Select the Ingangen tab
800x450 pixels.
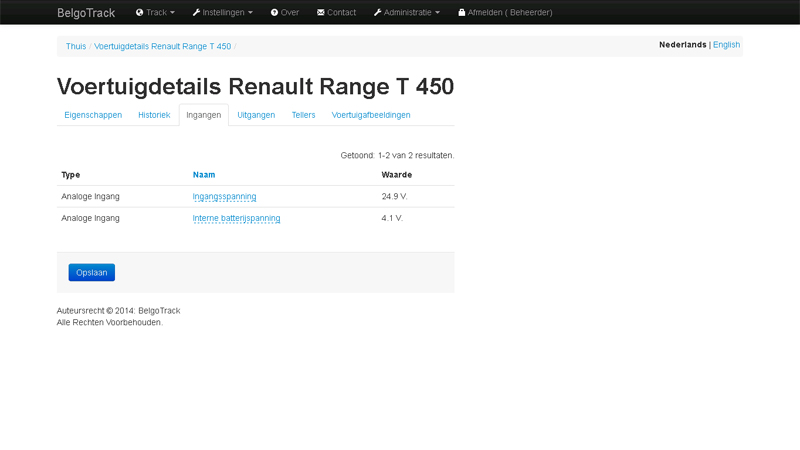coord(204,115)
